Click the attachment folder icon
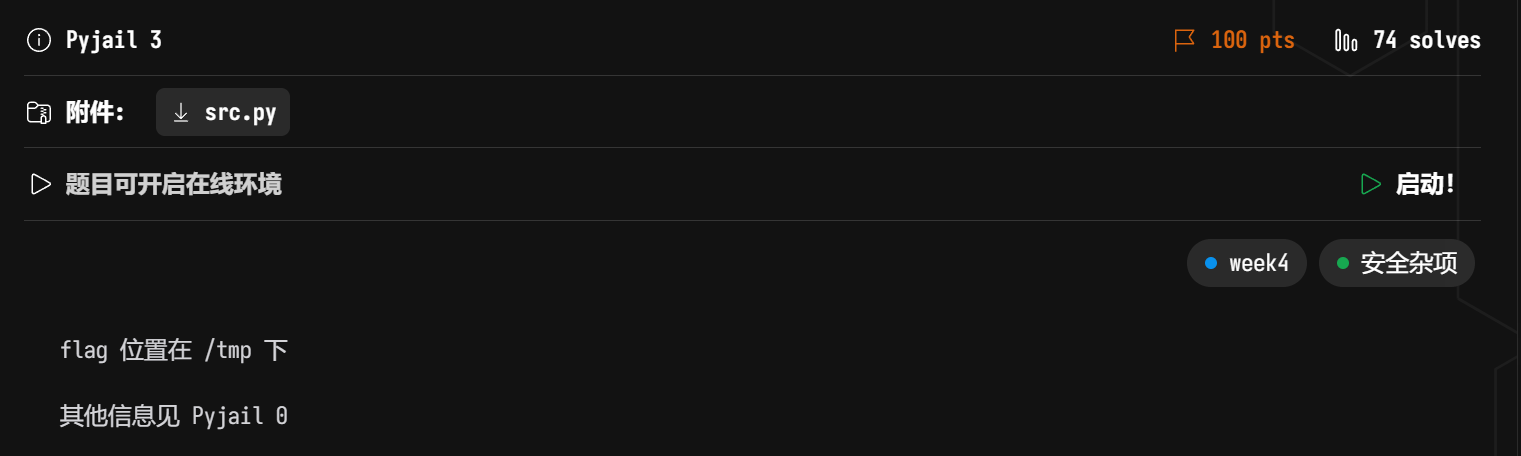This screenshot has width=1521, height=456. [x=39, y=112]
